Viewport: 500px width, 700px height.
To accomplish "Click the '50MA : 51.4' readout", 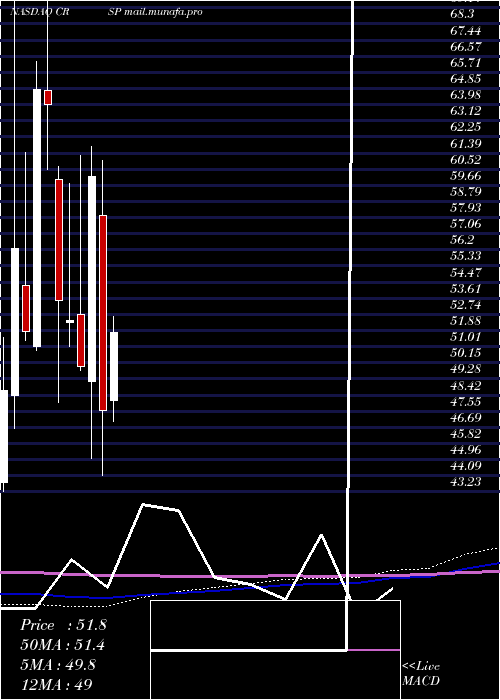I will coord(63,645).
